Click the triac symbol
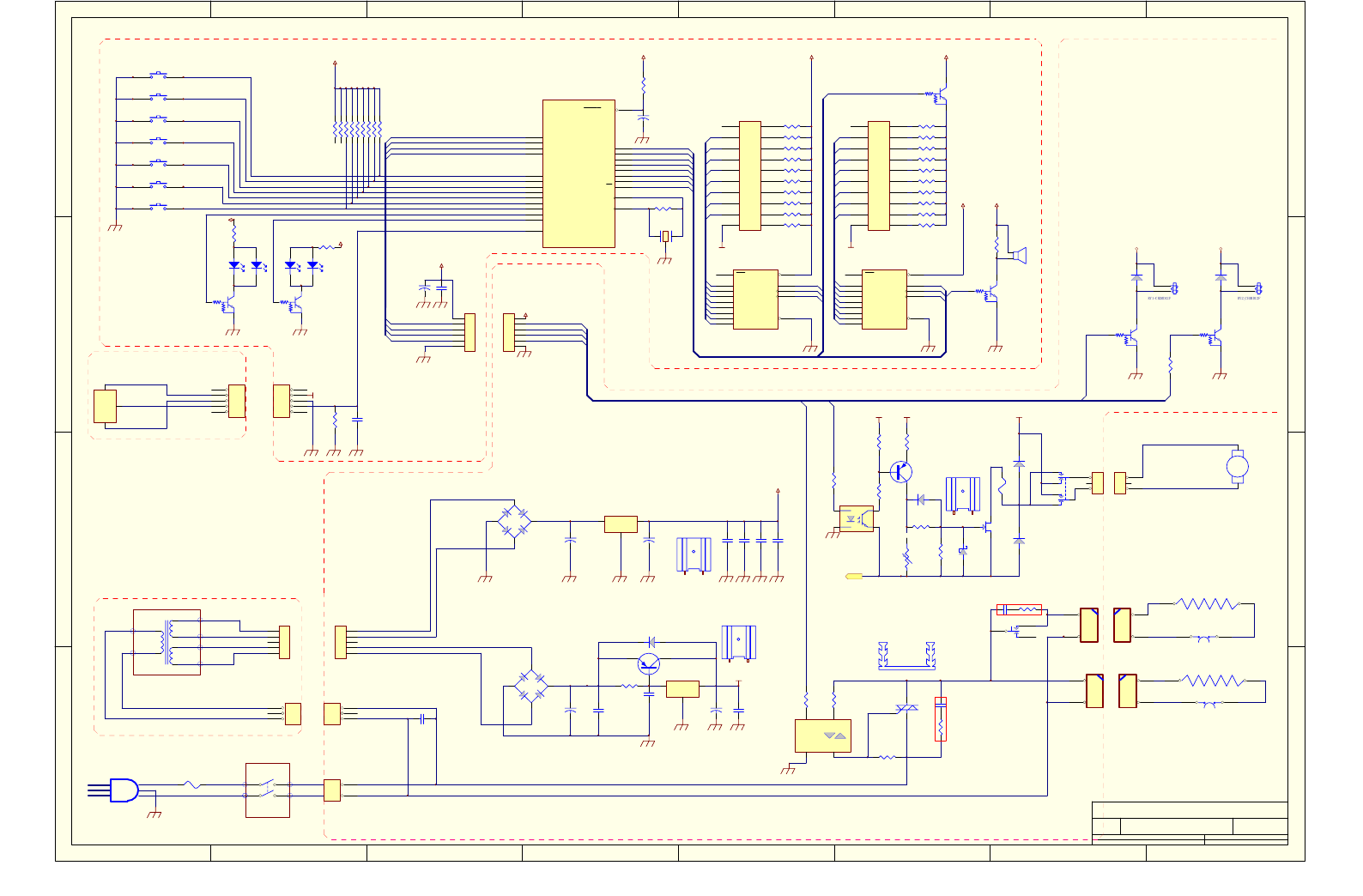The height and width of the screenshot is (896, 1363). coord(906,707)
